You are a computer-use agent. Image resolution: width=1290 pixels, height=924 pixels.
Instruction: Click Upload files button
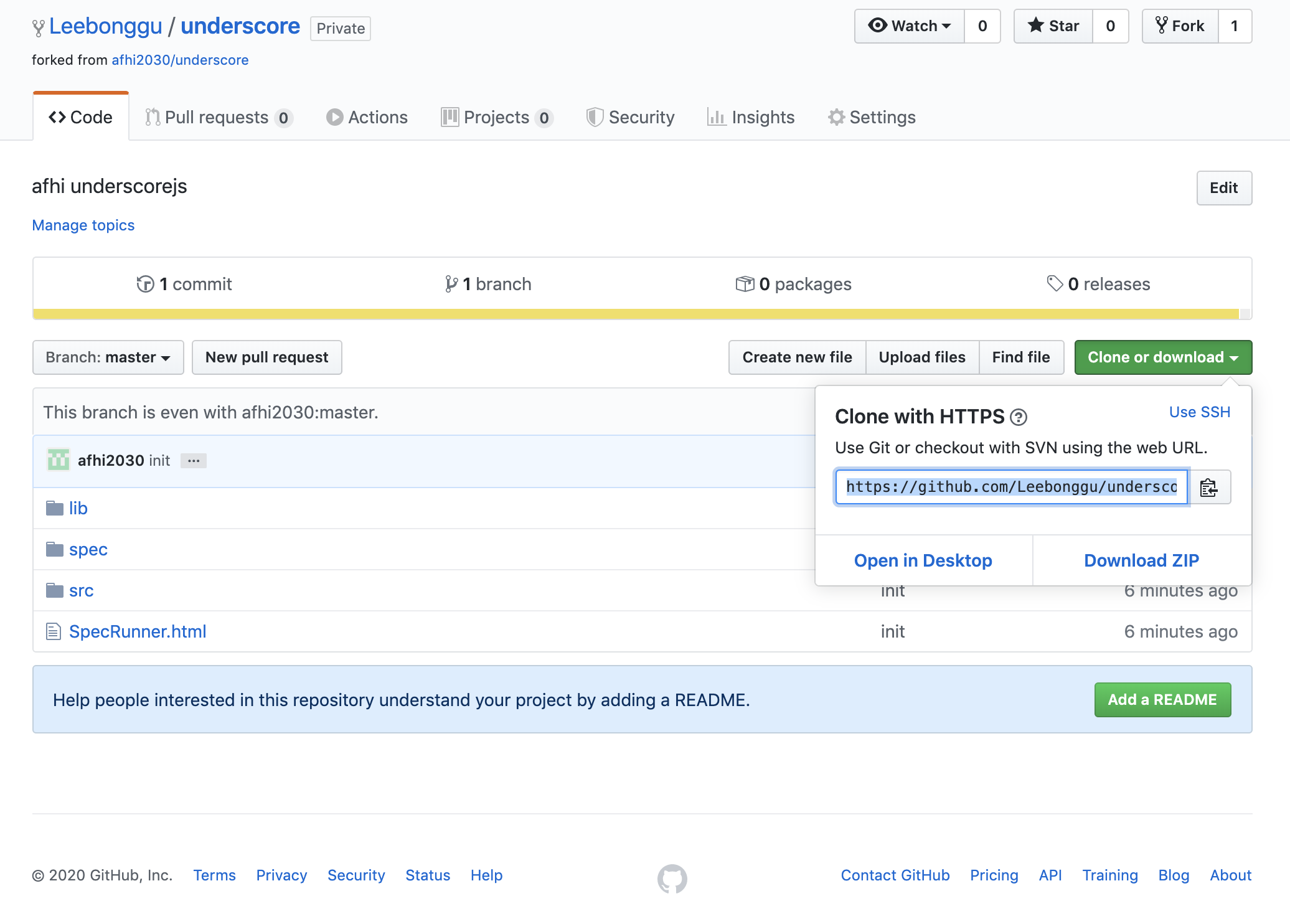pos(922,357)
